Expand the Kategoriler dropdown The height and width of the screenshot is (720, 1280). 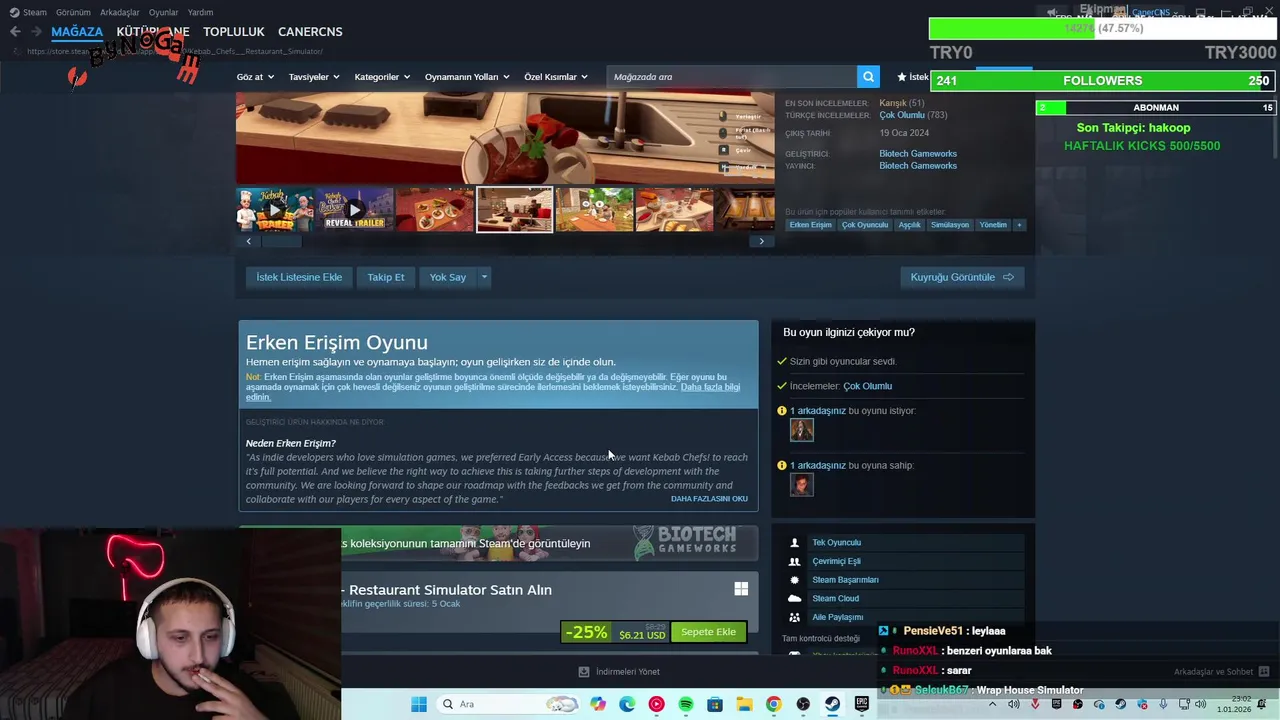click(382, 77)
